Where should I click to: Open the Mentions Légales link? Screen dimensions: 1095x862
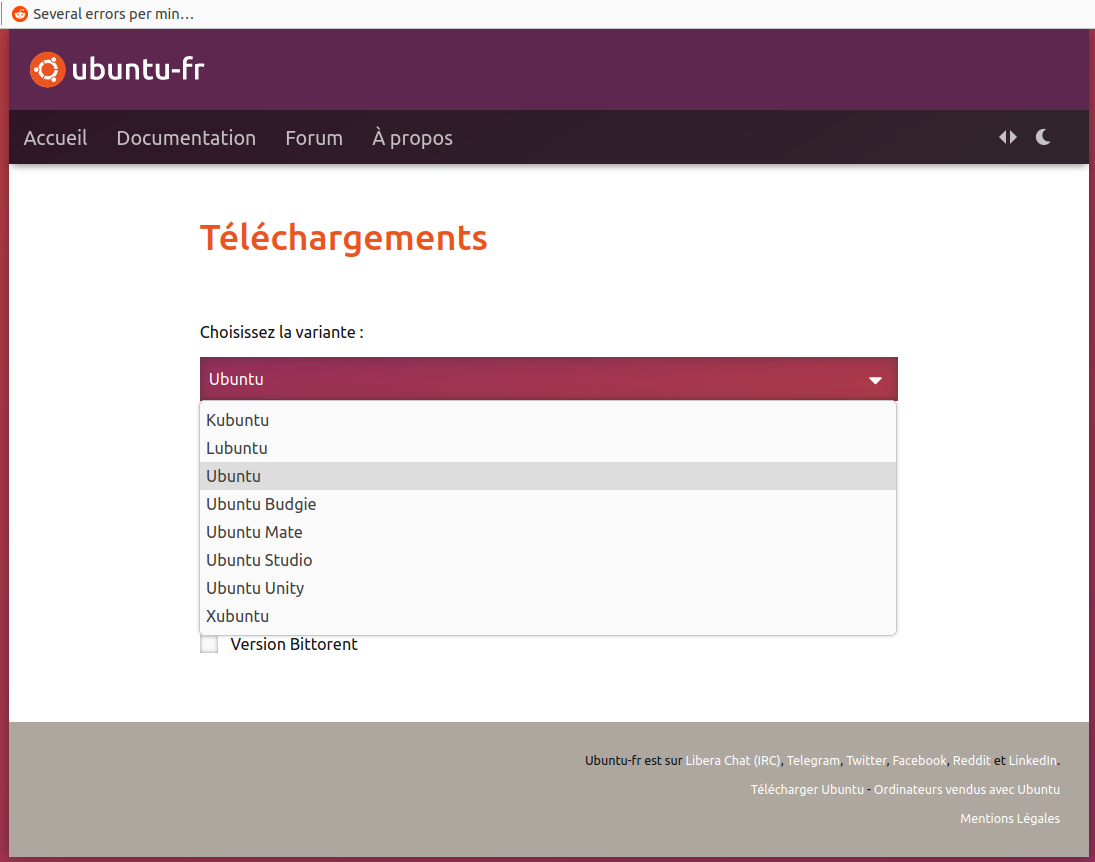tap(1010, 818)
